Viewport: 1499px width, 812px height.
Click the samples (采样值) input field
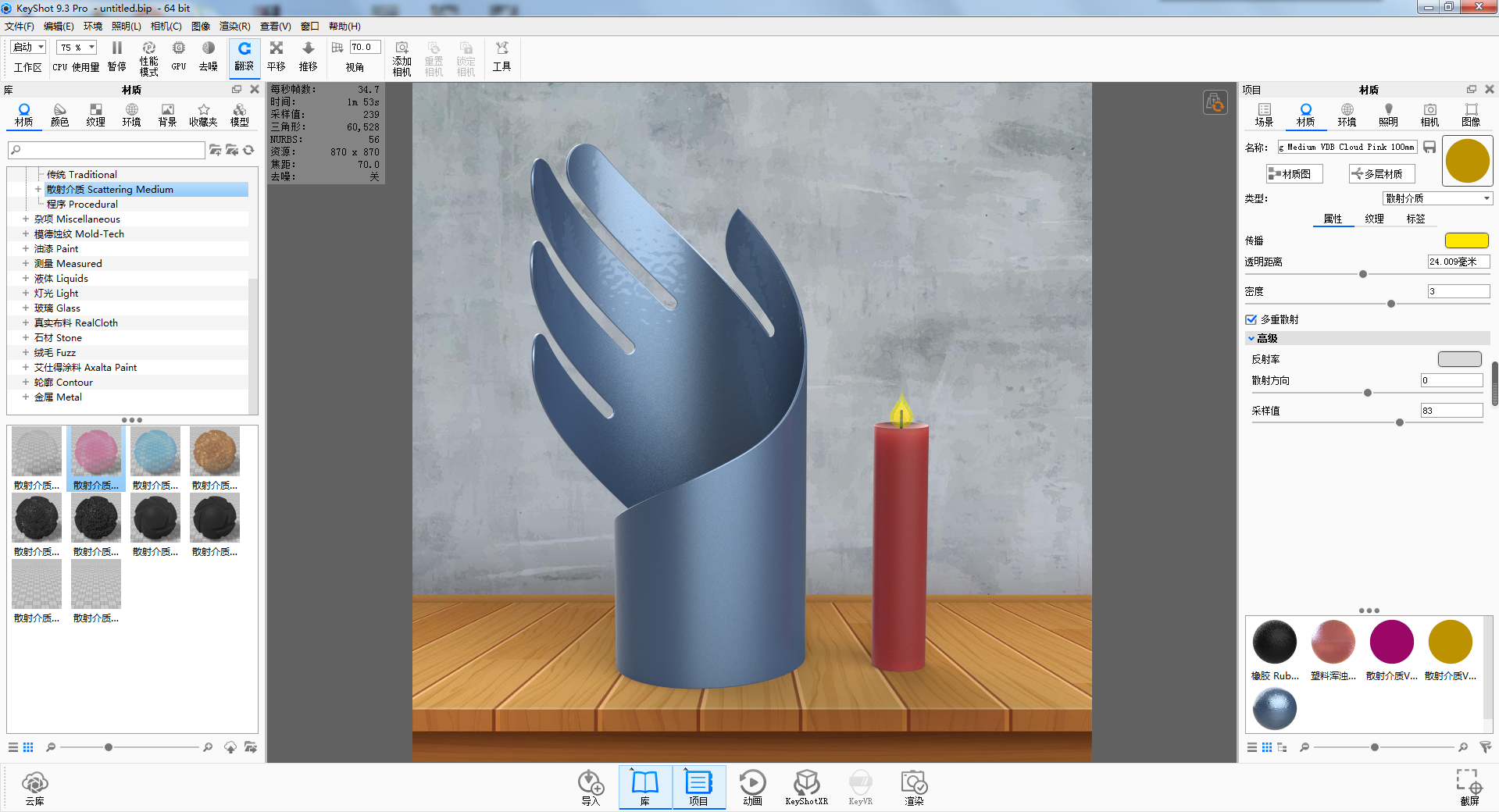(x=1451, y=411)
